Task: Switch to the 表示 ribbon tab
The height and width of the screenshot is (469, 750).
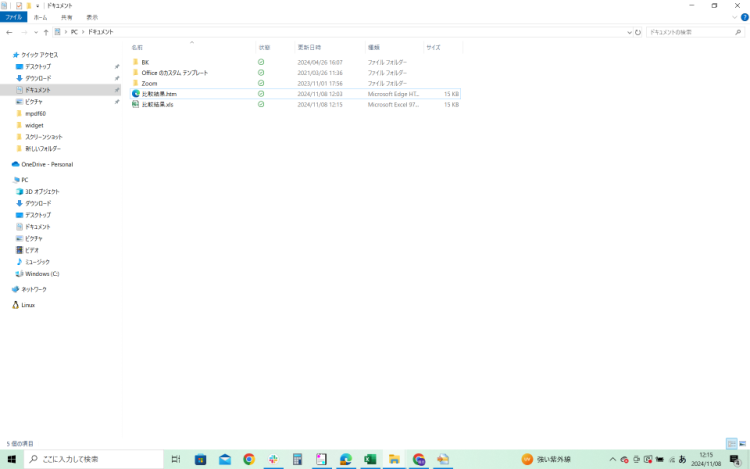Action: pos(92,17)
